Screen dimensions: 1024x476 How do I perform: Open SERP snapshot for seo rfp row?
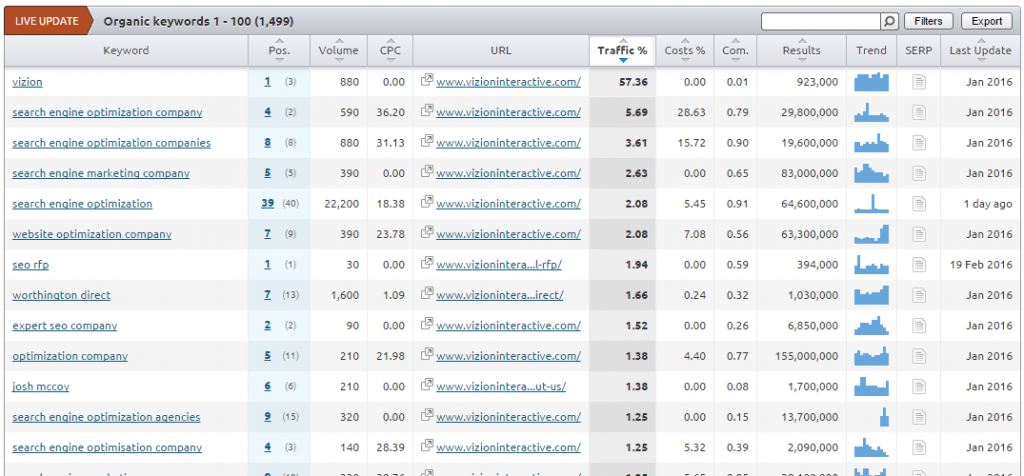[919, 265]
